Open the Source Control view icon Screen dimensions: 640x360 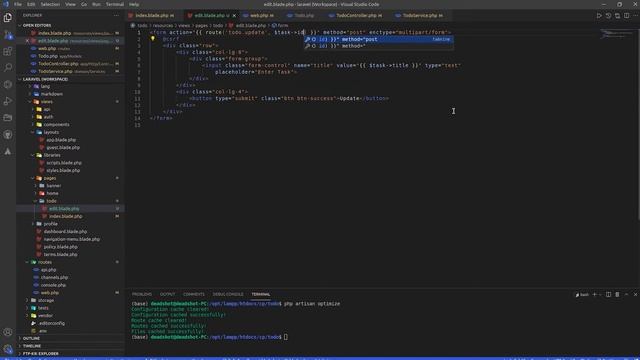point(8,35)
